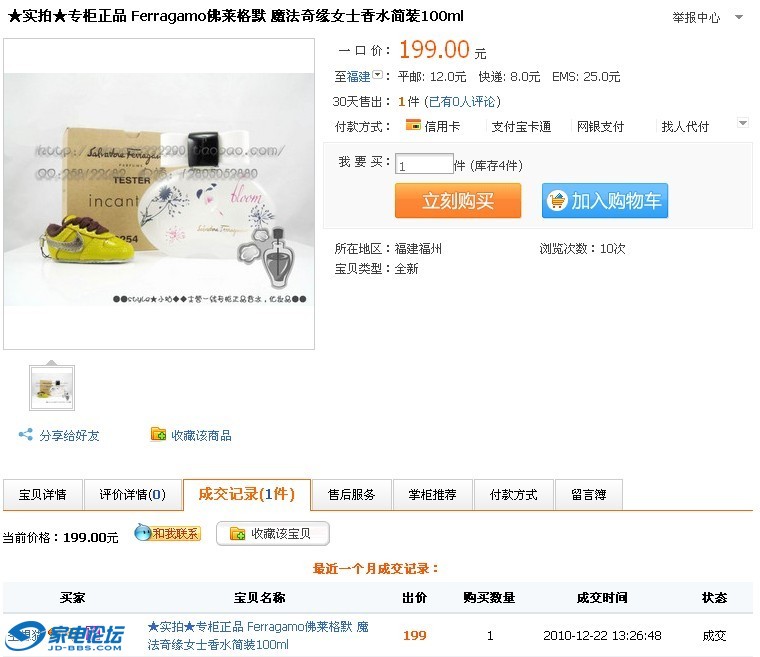Click the credit card payment icon
The image size is (760, 657).
pos(413,125)
